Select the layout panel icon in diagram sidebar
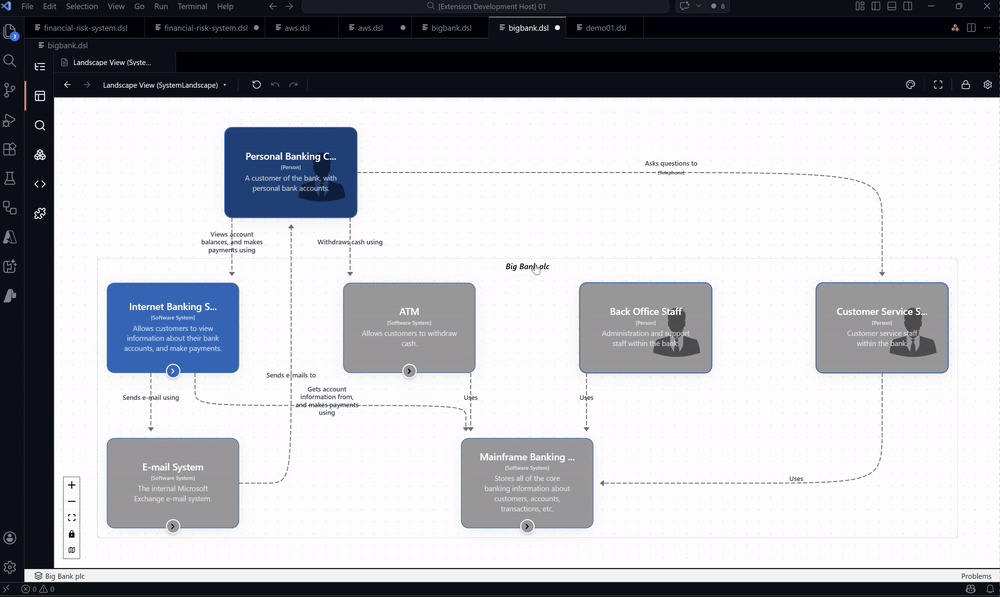 coord(40,96)
